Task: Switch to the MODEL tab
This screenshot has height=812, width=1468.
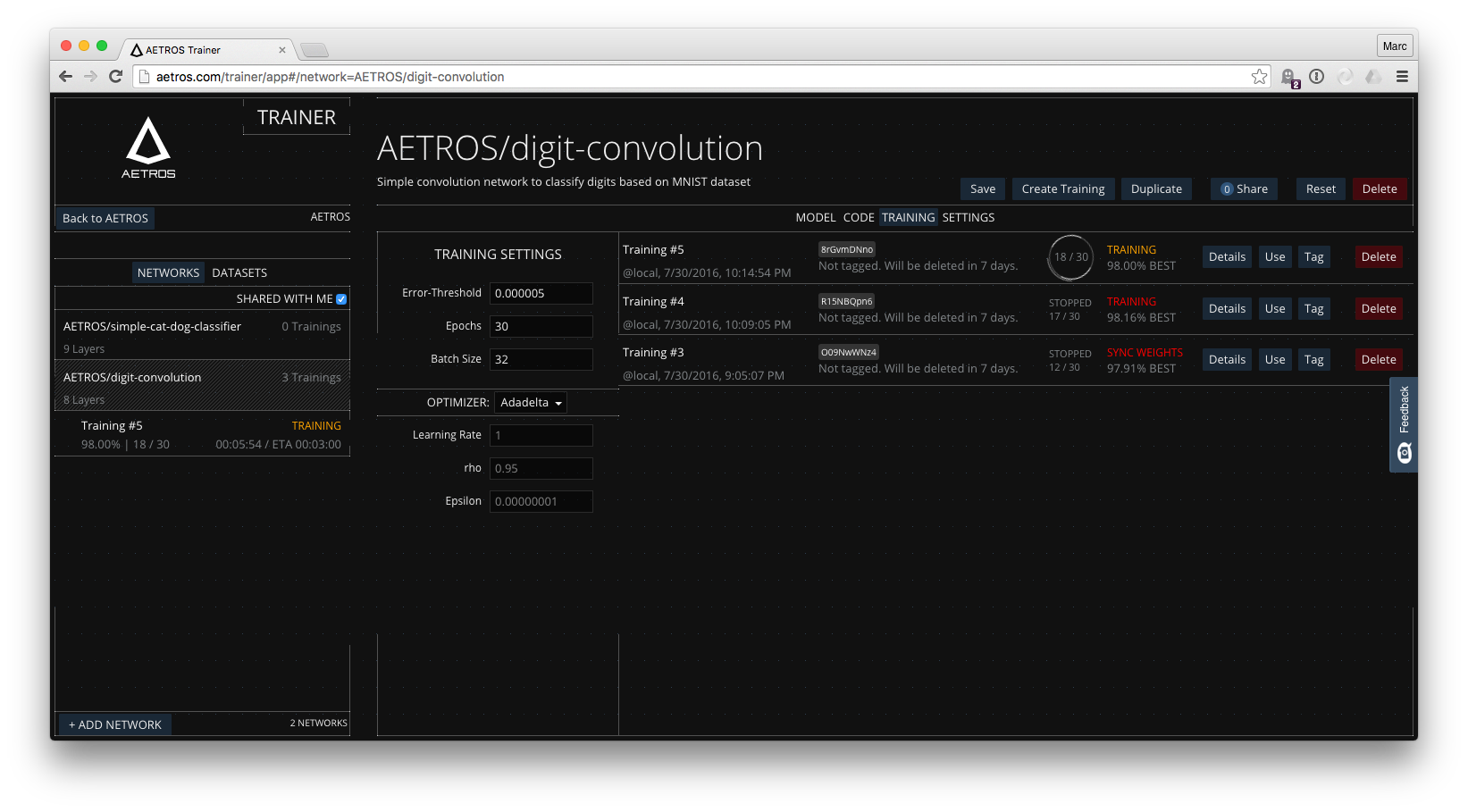Action: [x=815, y=217]
